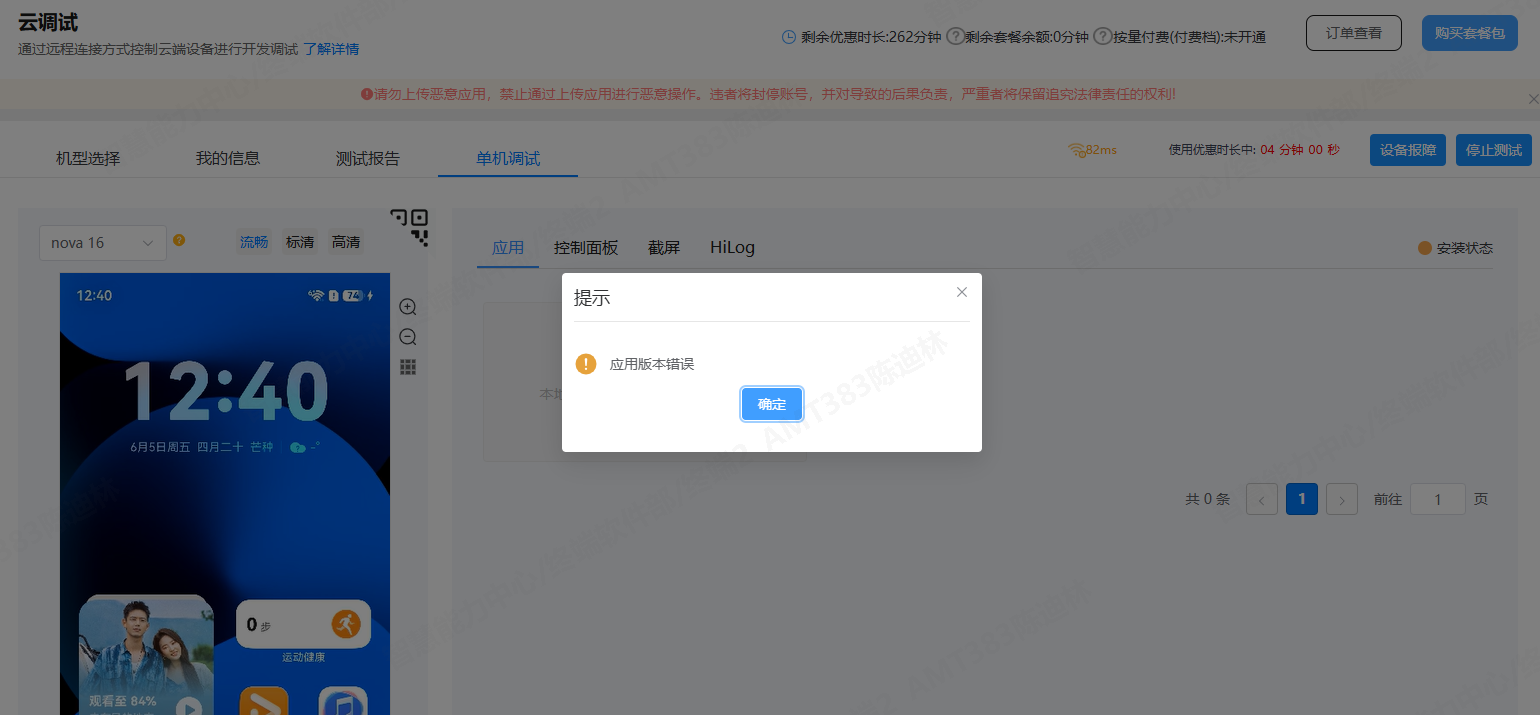Screen dimensions: 1540x715
Task: Open the 控制面板 tab
Action: (x=586, y=247)
